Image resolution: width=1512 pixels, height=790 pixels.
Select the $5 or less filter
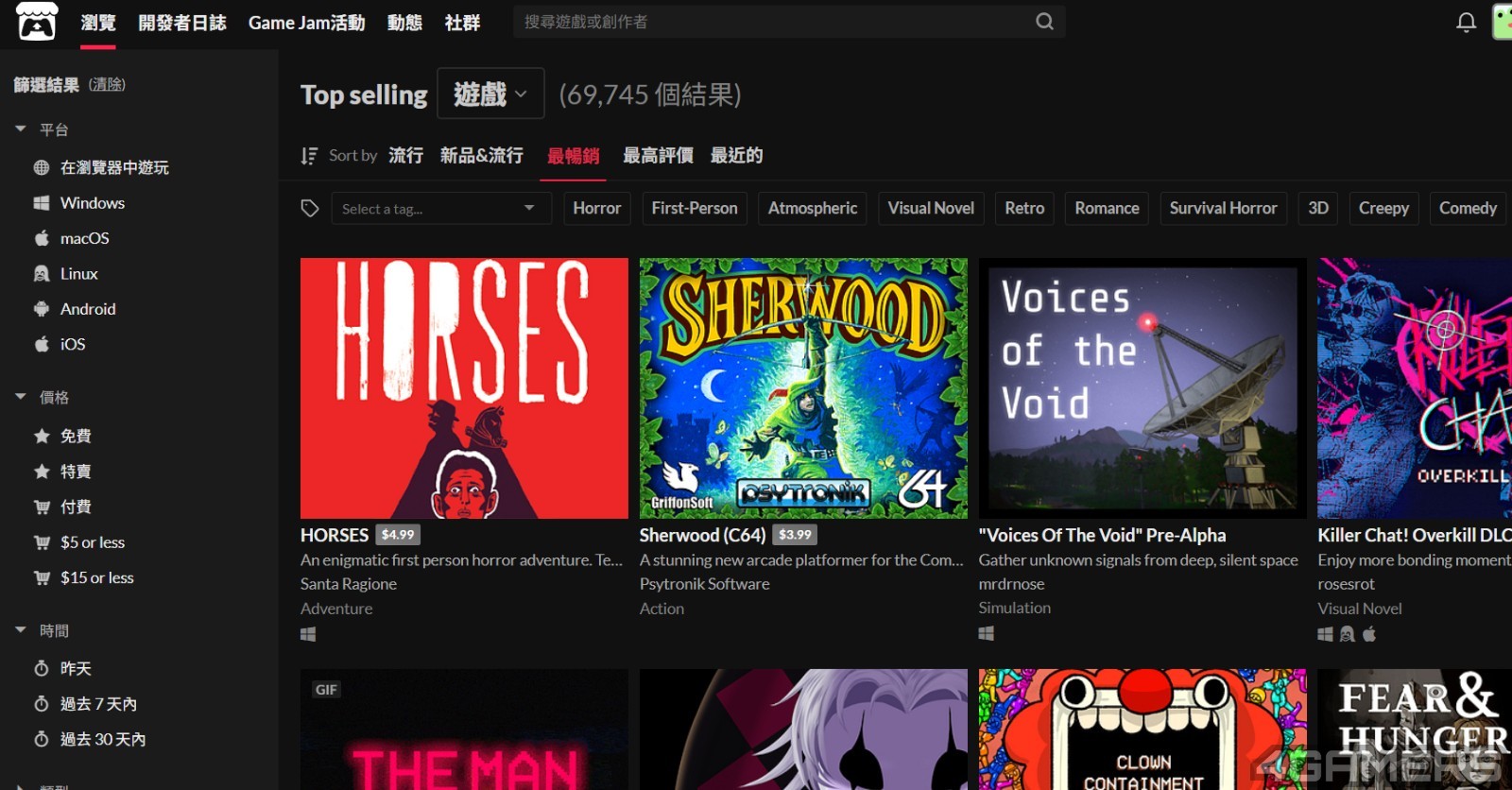tap(92, 542)
